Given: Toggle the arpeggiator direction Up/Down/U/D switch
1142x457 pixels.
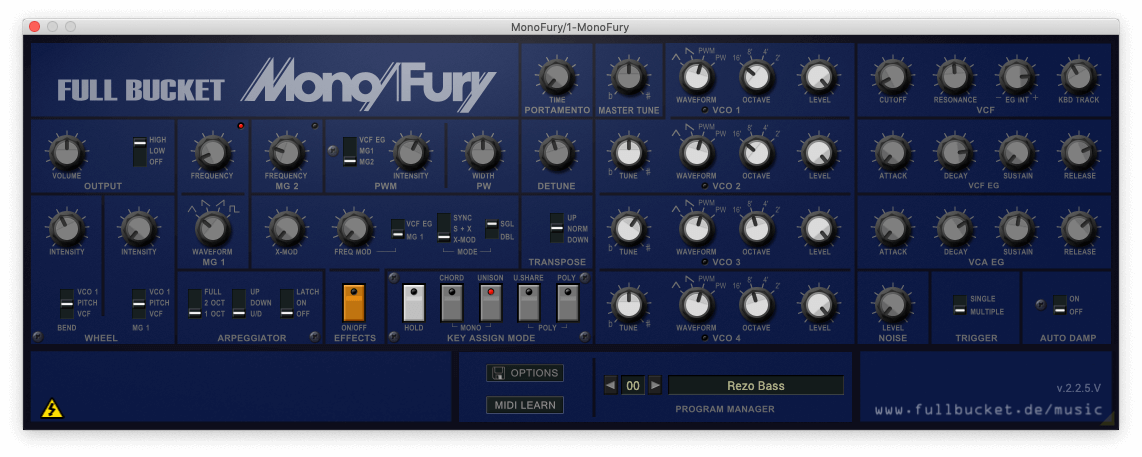Looking at the screenshot, I should pyautogui.click(x=239, y=302).
